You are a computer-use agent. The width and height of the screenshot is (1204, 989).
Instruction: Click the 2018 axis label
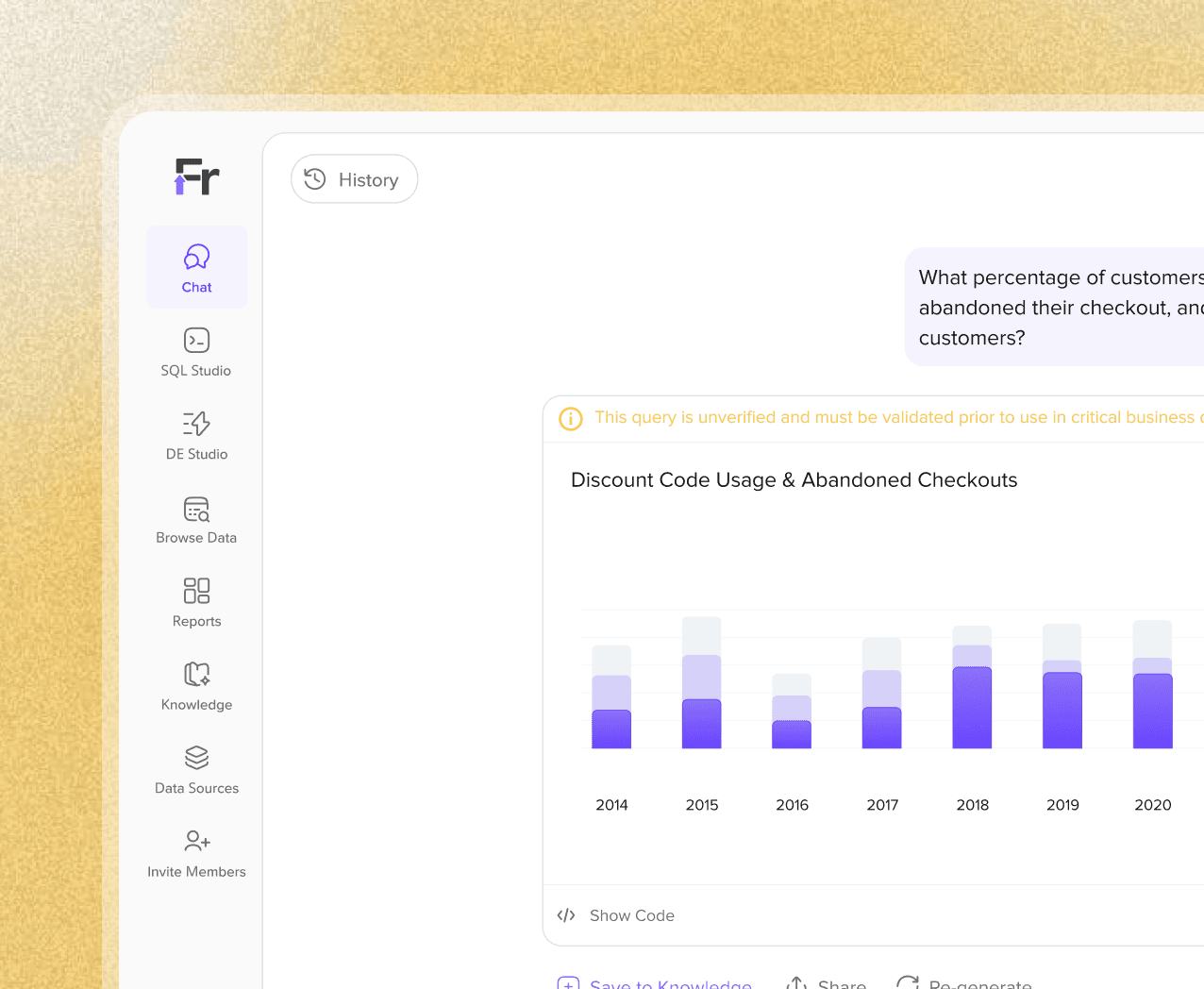click(x=973, y=805)
